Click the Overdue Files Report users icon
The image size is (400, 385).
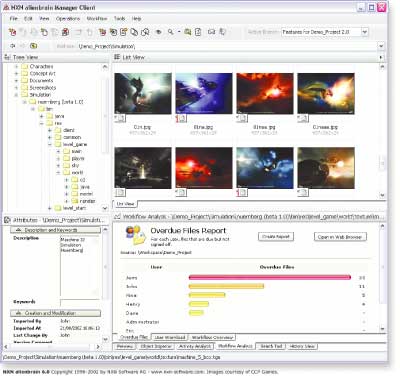point(135,235)
